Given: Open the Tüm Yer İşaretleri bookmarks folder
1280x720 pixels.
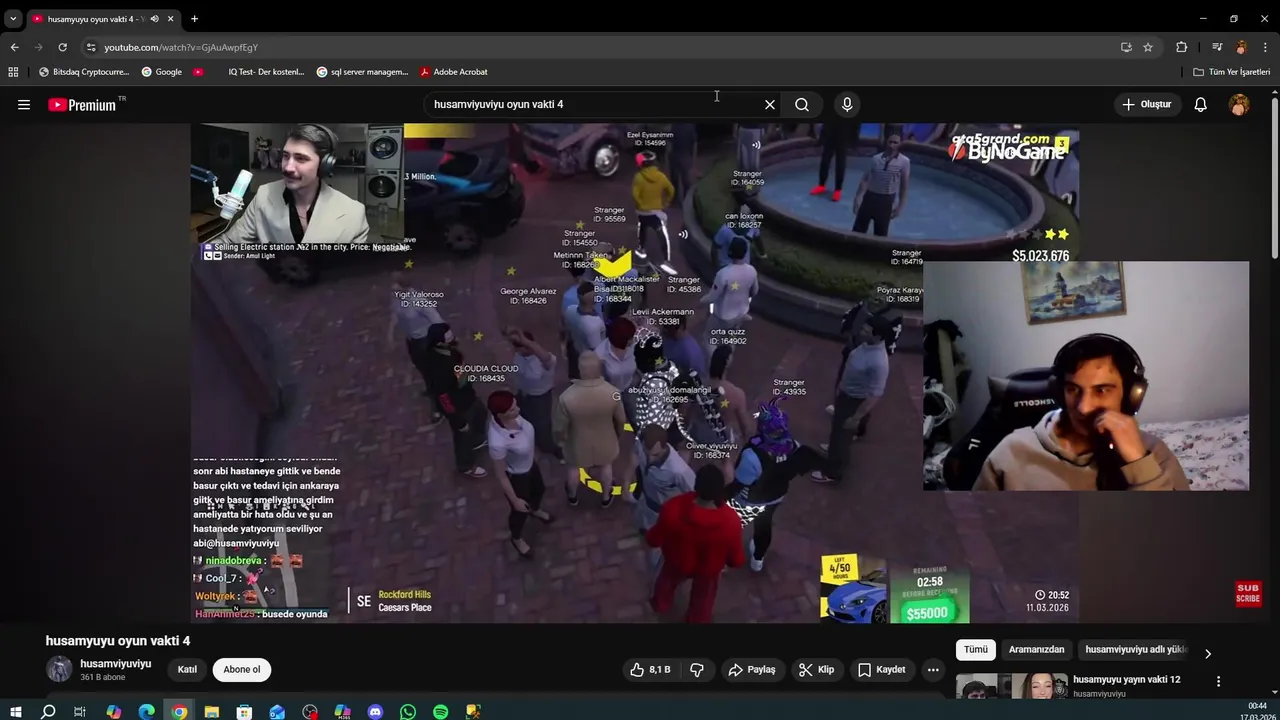Looking at the screenshot, I should click(1231, 72).
